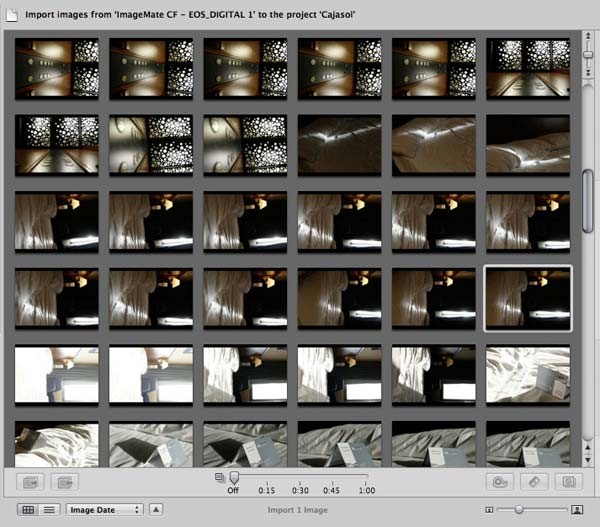Open the Image Date sort dropdown
The image size is (600, 527).
[x=104, y=510]
